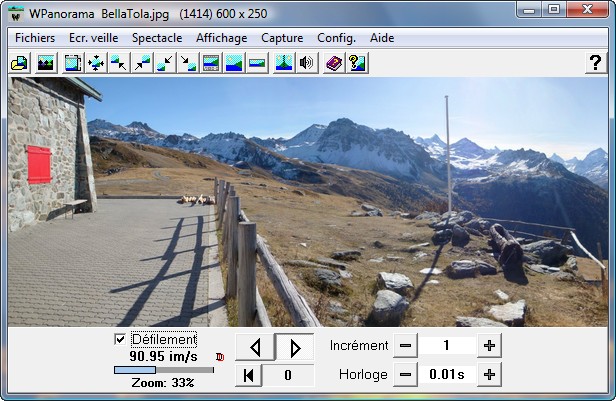The height and width of the screenshot is (401, 616).
Task: Open the Ecr. veille menu
Action: (94, 38)
